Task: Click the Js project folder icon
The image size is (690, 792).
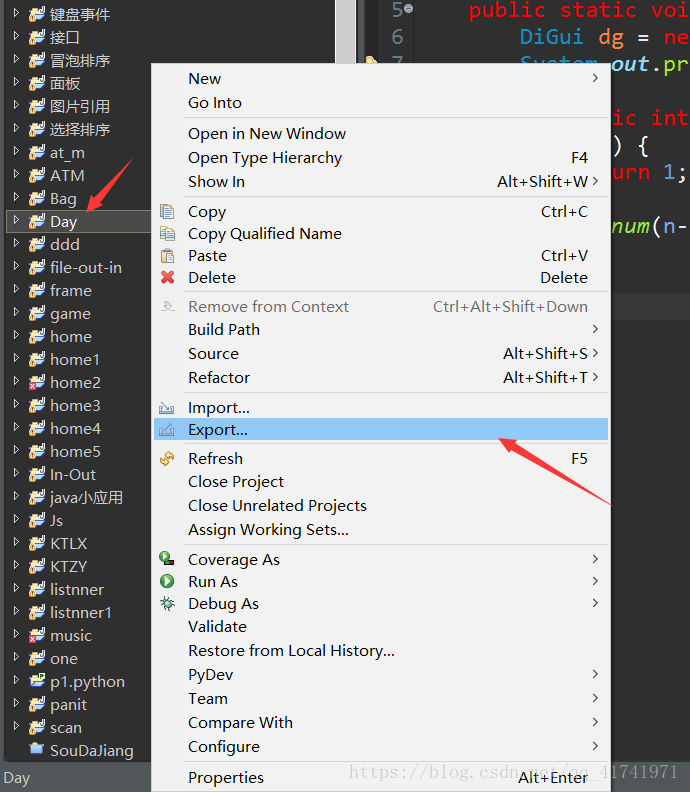Action: point(37,520)
